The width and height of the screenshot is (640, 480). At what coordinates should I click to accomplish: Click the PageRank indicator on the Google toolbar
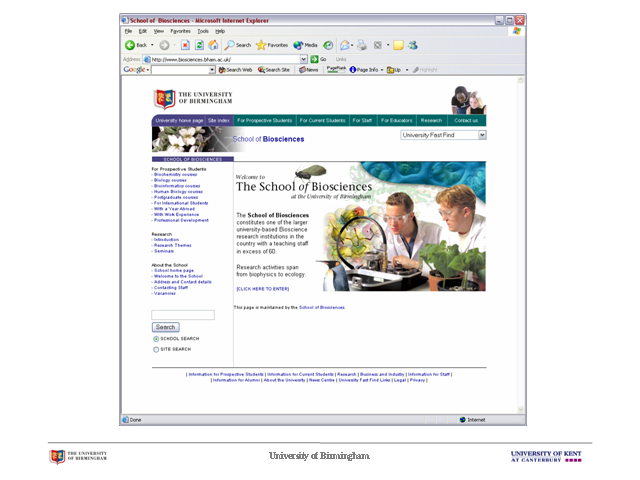tap(336, 69)
